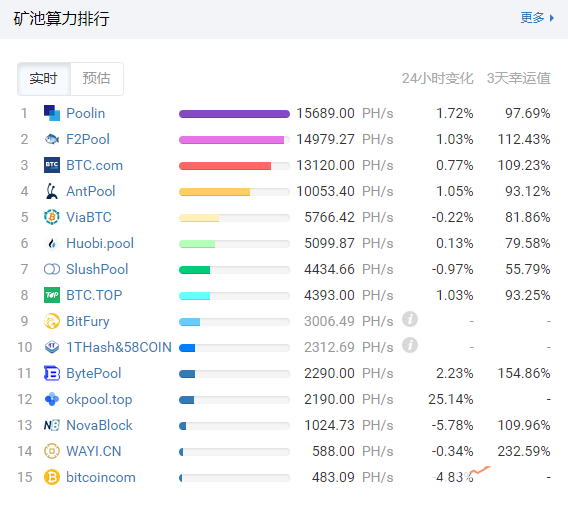The height and width of the screenshot is (505, 568).
Task: Click the NovaBlock logo icon
Action: pyautogui.click(x=52, y=425)
